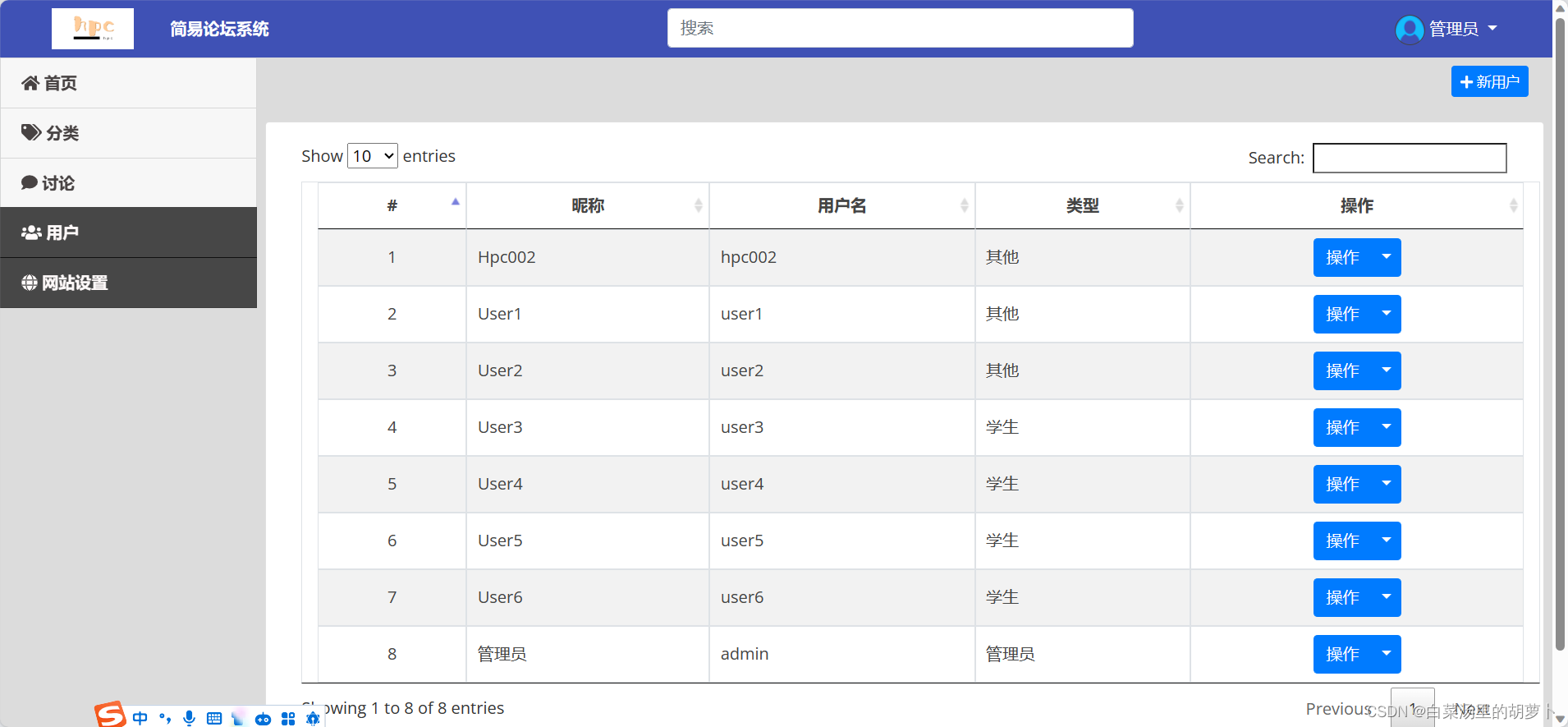Click the 简易论坛系统 site title
This screenshot has width=1568, height=727.
(x=219, y=29)
